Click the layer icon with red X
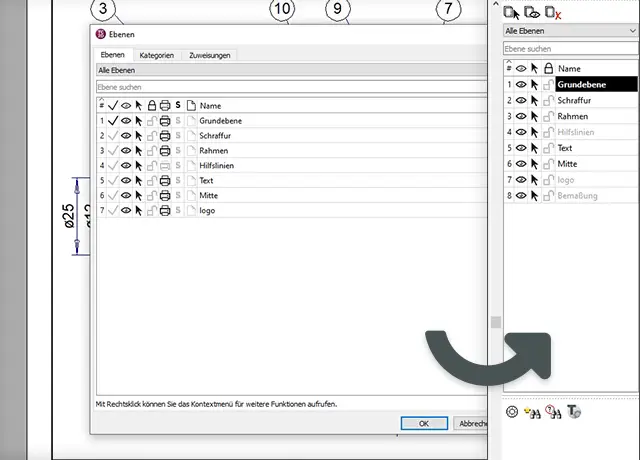640x460 pixels. pos(552,12)
